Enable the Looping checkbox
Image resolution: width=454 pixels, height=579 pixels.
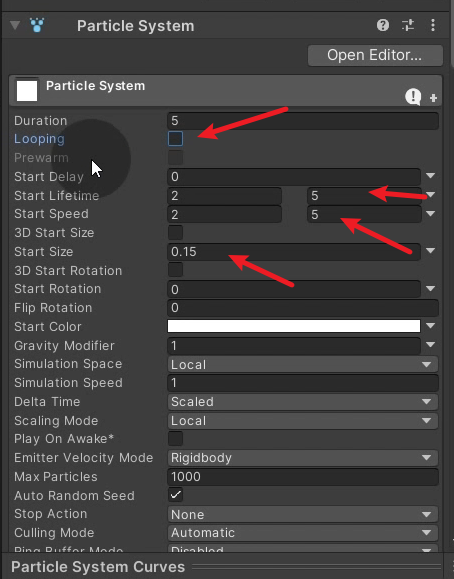(175, 138)
